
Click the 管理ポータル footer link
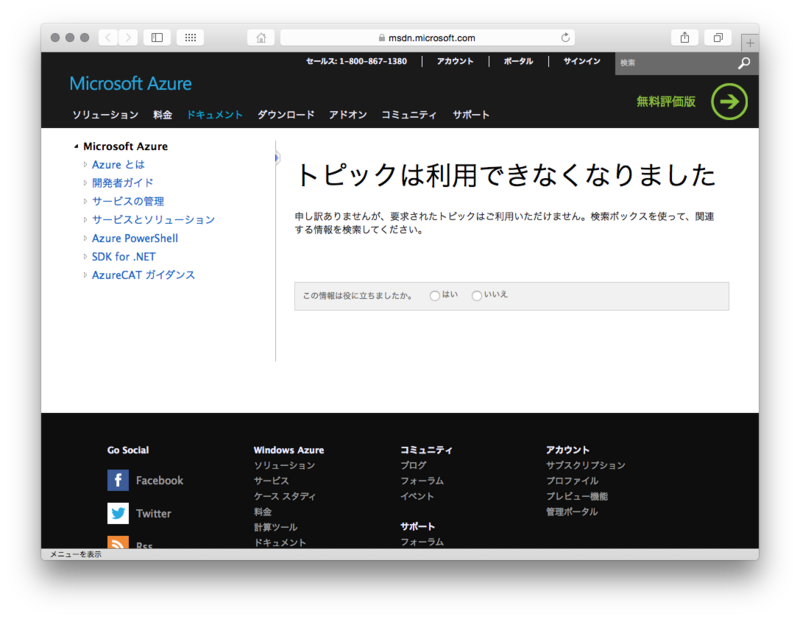tap(571, 511)
